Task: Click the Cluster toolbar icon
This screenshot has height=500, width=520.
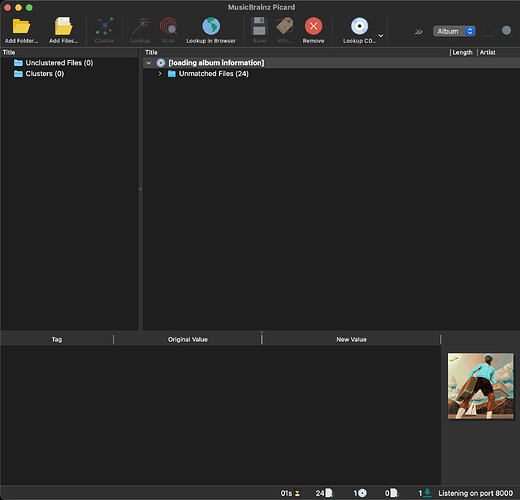Action: [x=104, y=26]
